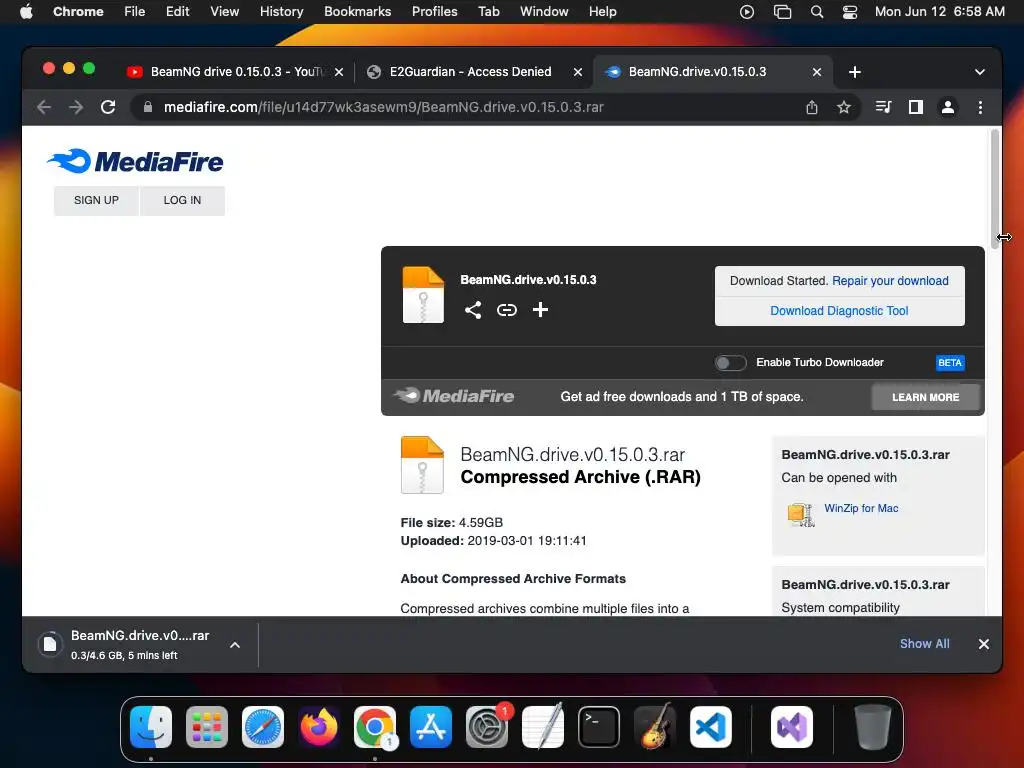Close the YouTube BeamNG tab
1024x768 pixels.
339,72
